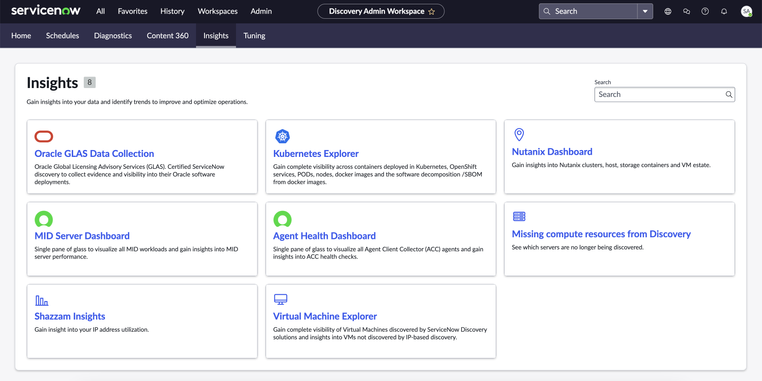Click the Oracle red oval icon

pos(44,137)
